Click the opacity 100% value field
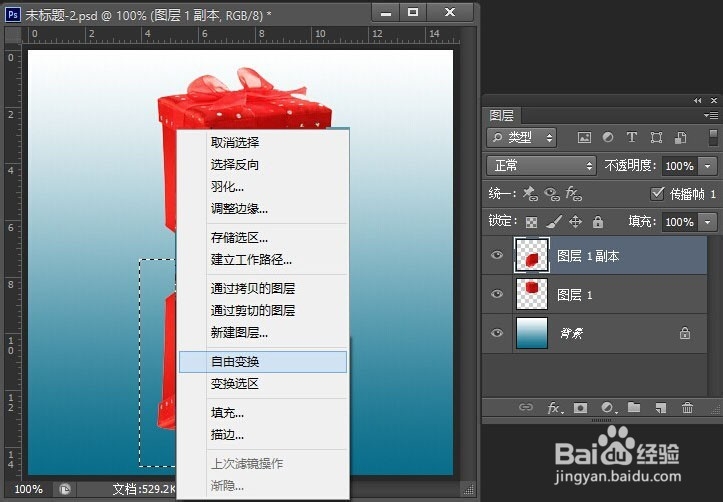 (x=680, y=166)
